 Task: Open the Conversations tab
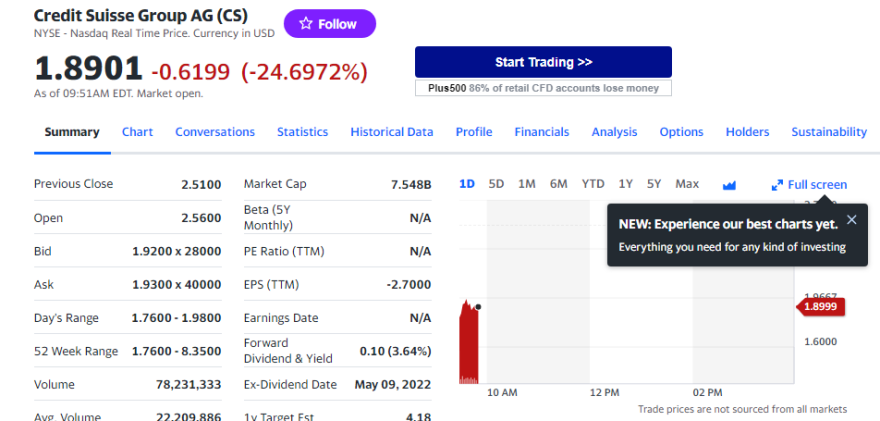coord(215,132)
